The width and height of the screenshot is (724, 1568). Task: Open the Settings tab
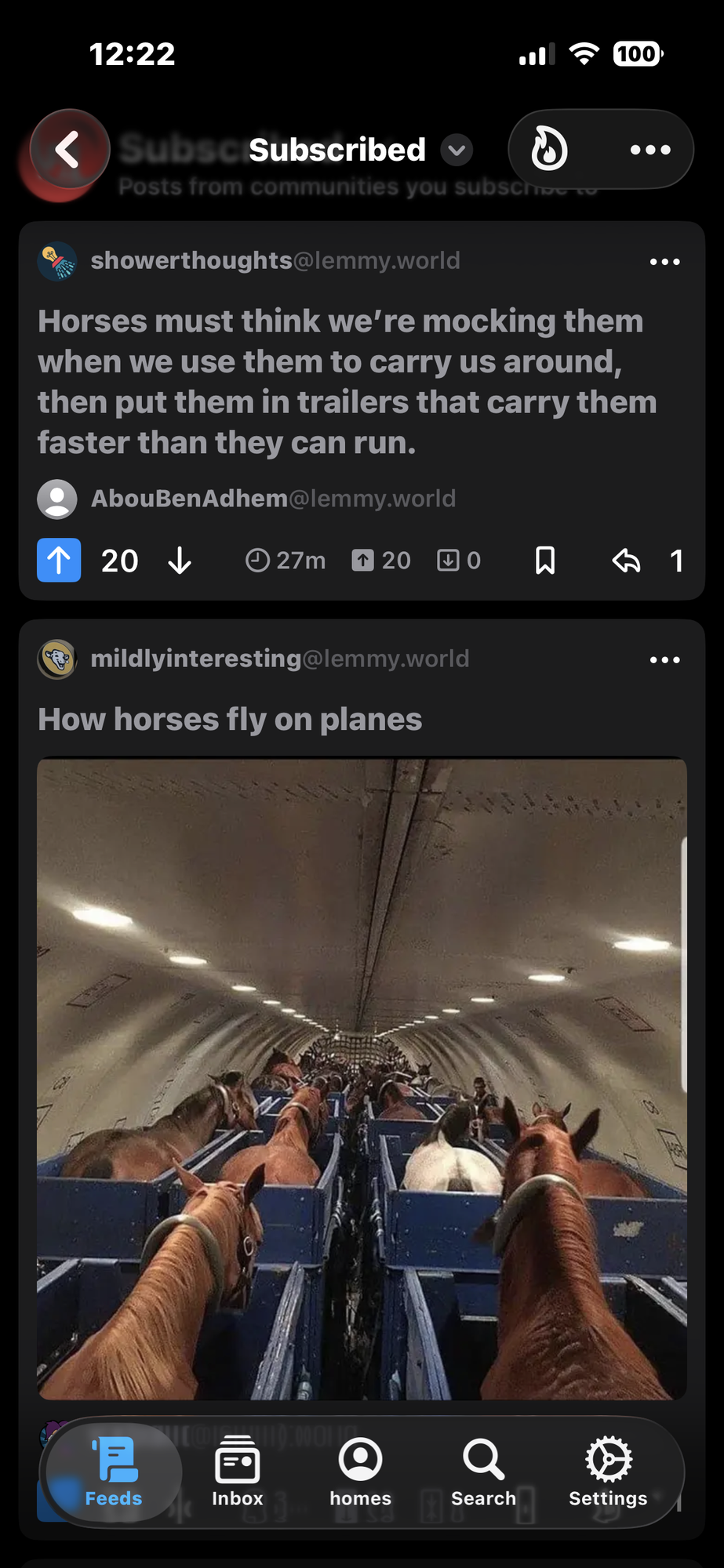tap(608, 1471)
